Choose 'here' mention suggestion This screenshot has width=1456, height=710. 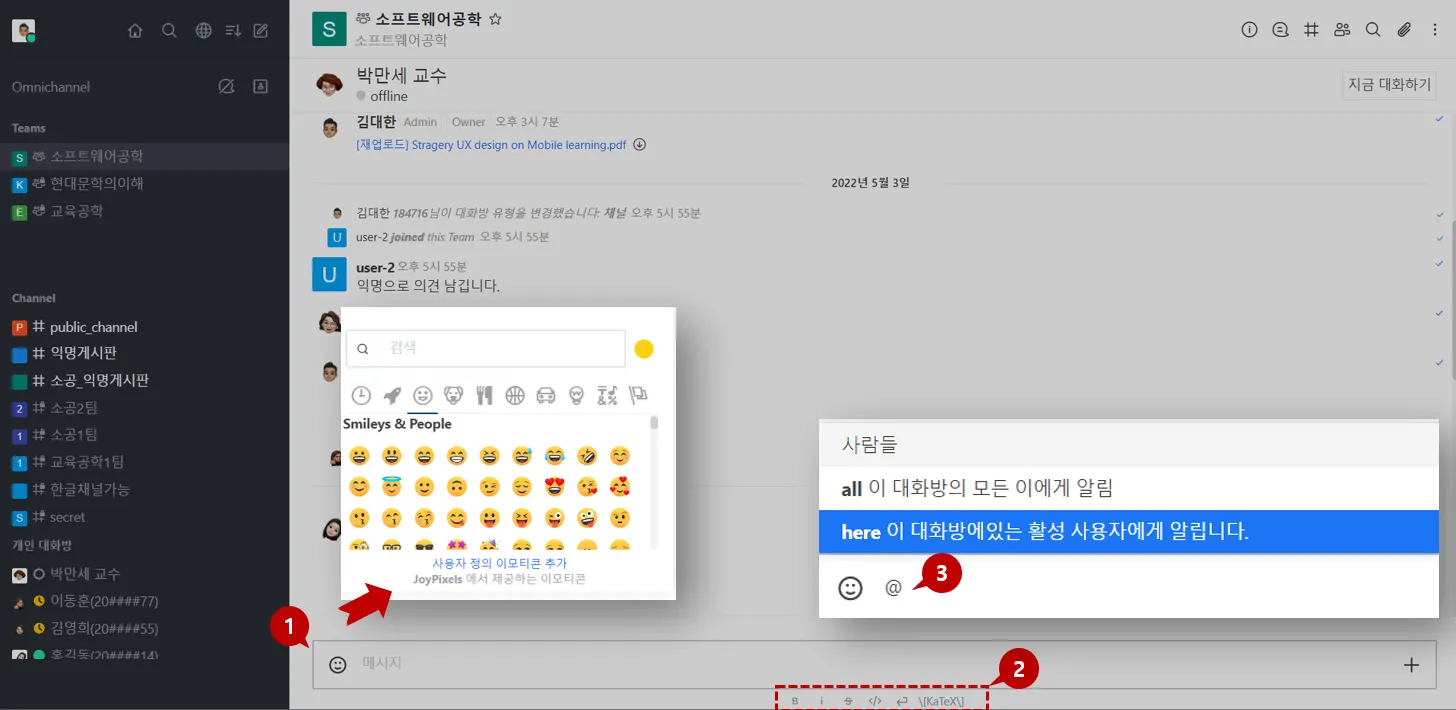(1128, 532)
